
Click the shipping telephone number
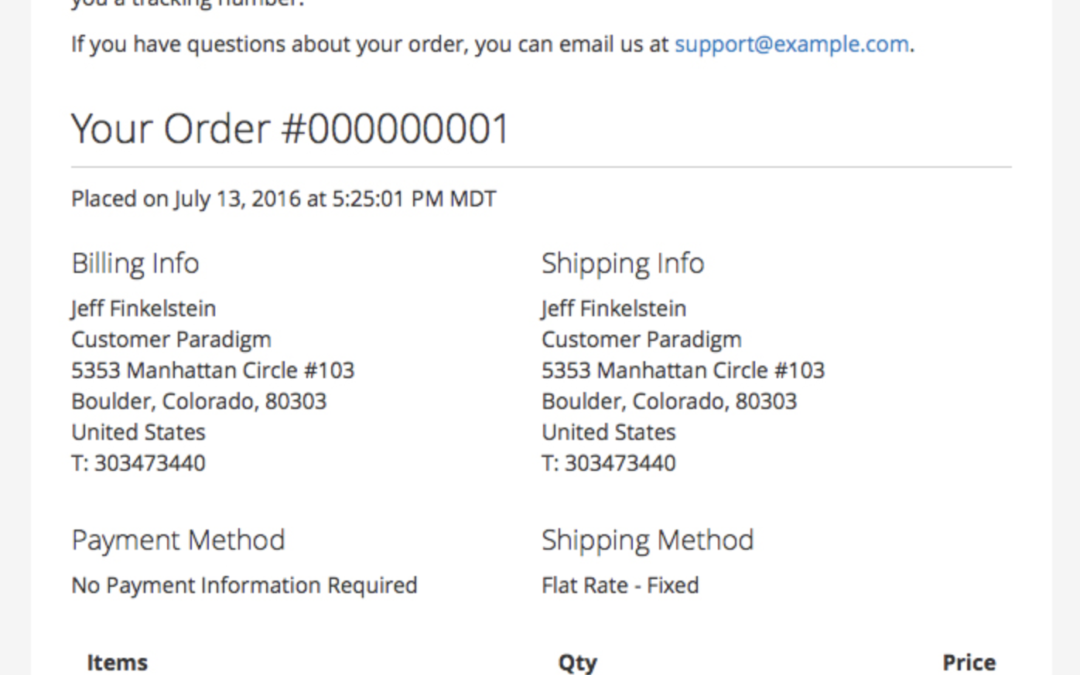click(x=609, y=463)
